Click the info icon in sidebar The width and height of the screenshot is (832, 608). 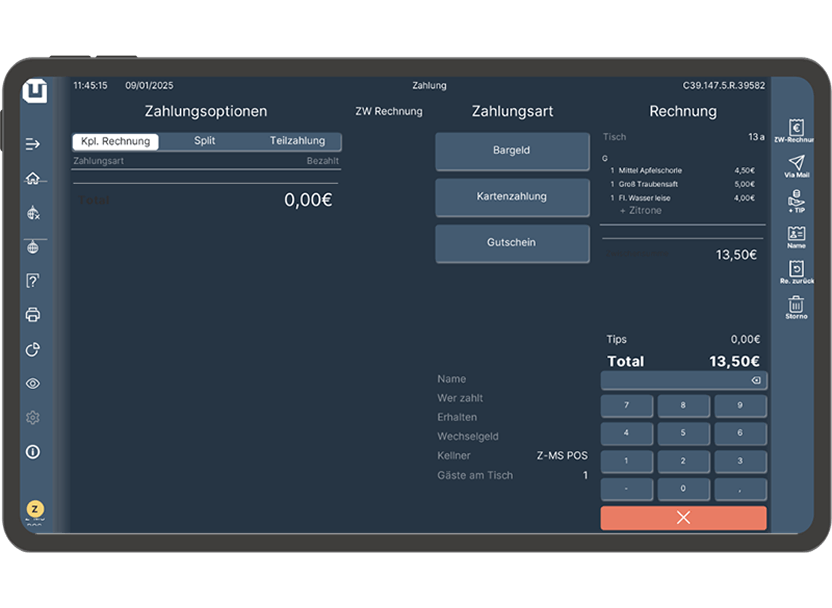33,452
